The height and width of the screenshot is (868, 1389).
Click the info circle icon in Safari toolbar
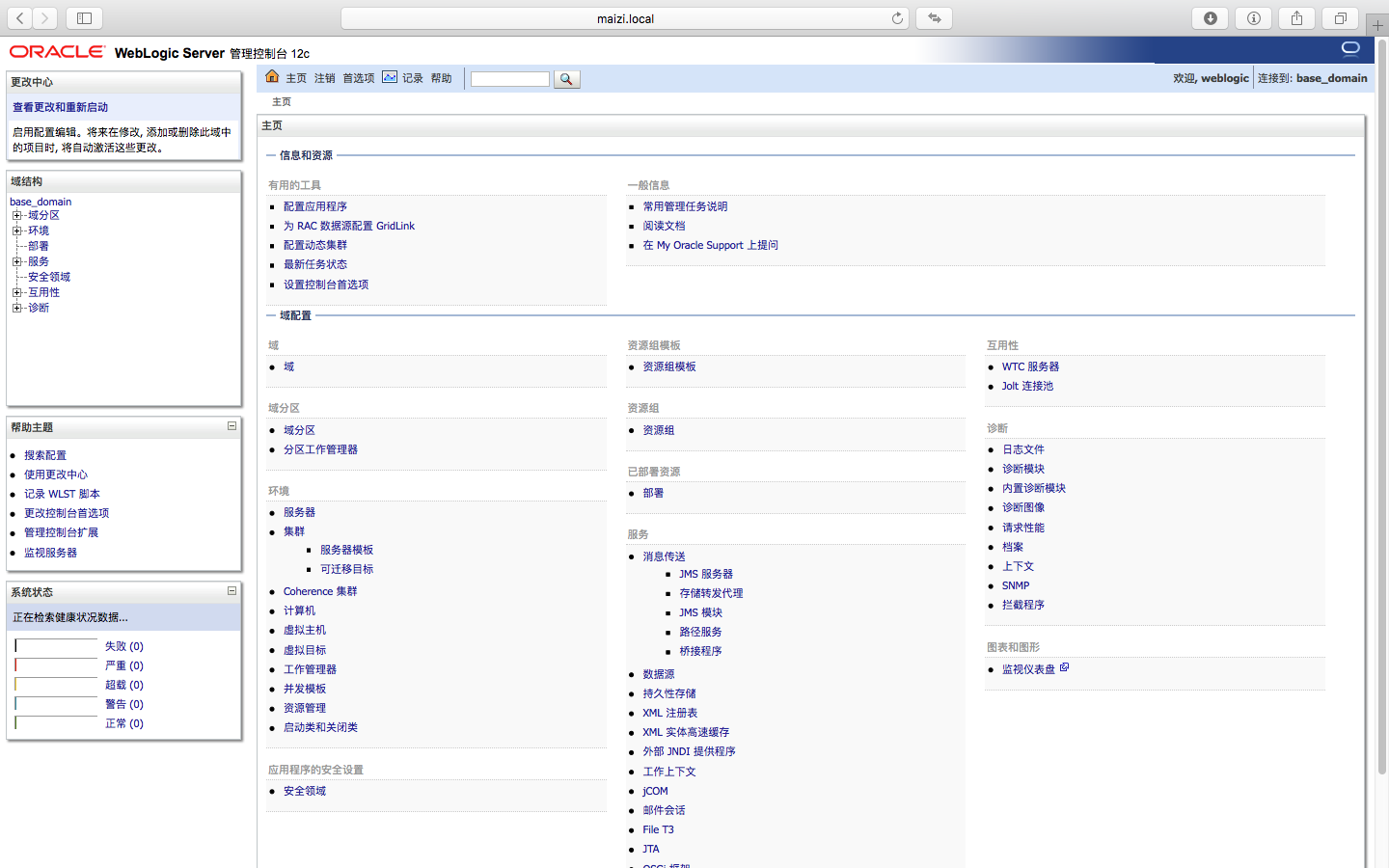1253,18
